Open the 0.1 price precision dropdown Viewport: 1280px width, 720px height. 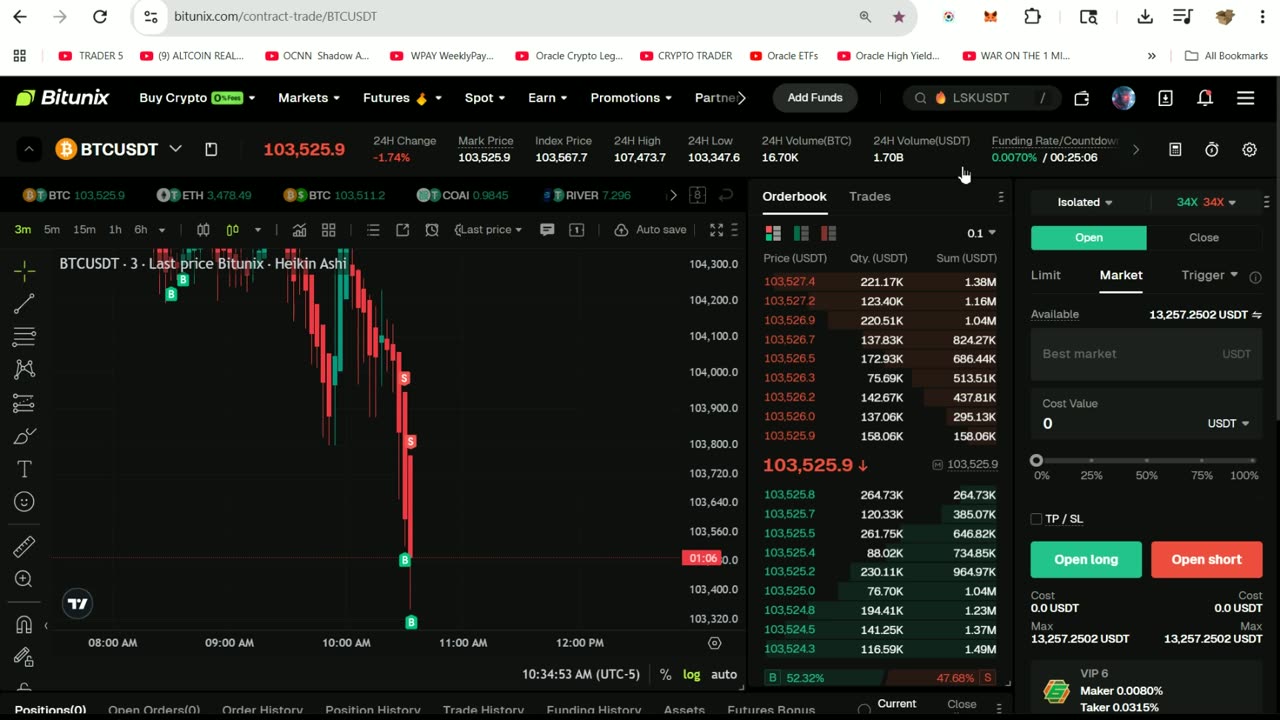click(981, 233)
